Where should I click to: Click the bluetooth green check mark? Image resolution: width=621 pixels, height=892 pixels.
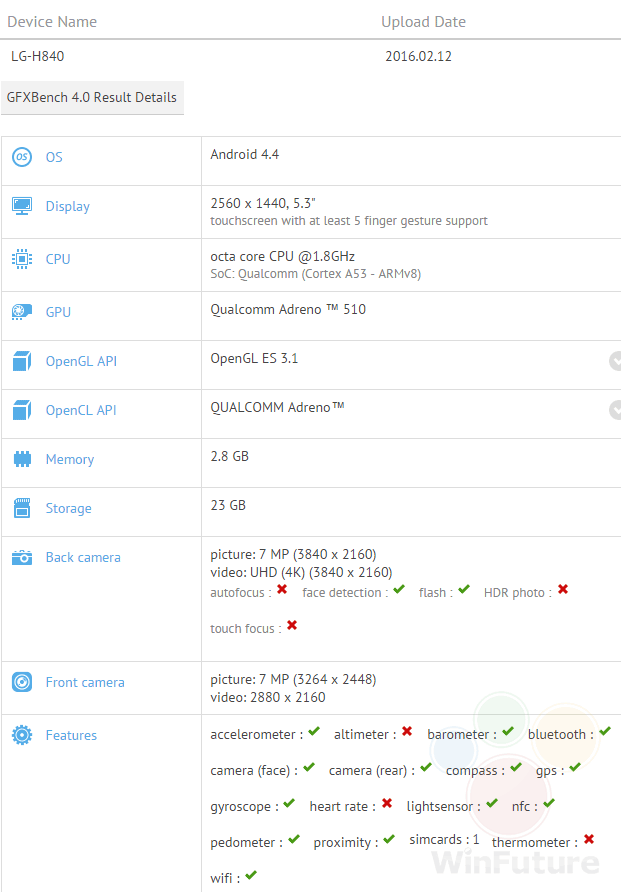click(606, 732)
